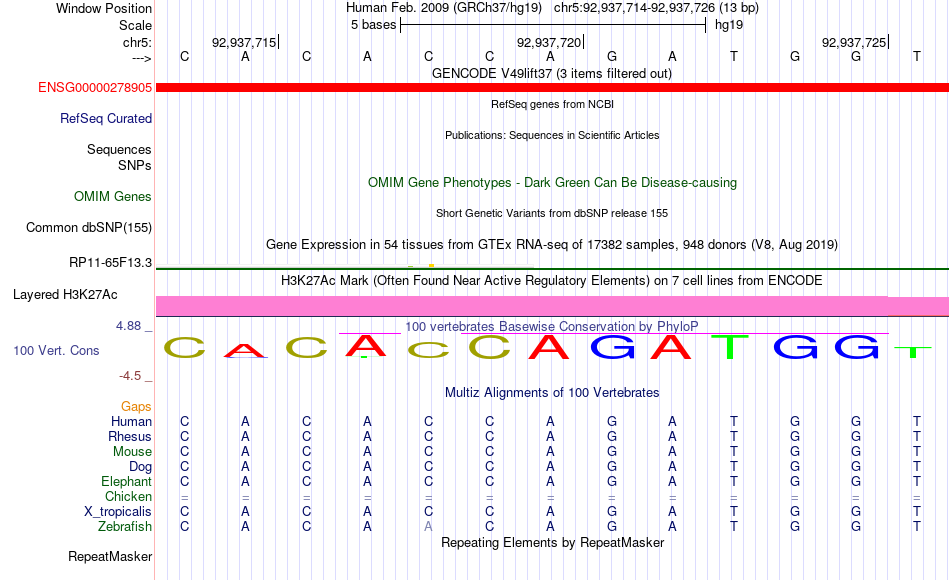This screenshot has height=580, width=950.
Task: Select the Chicken species row label
Action: tap(128, 496)
